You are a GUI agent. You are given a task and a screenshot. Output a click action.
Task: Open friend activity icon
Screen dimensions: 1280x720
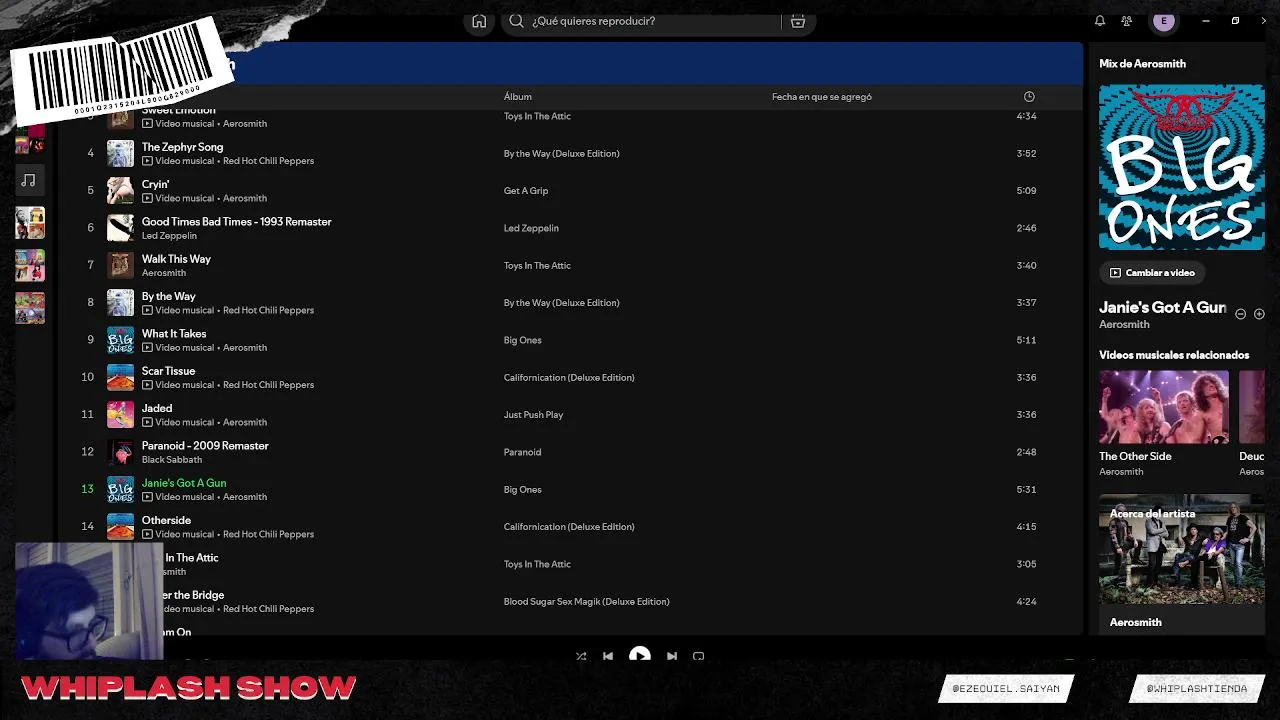1127,21
